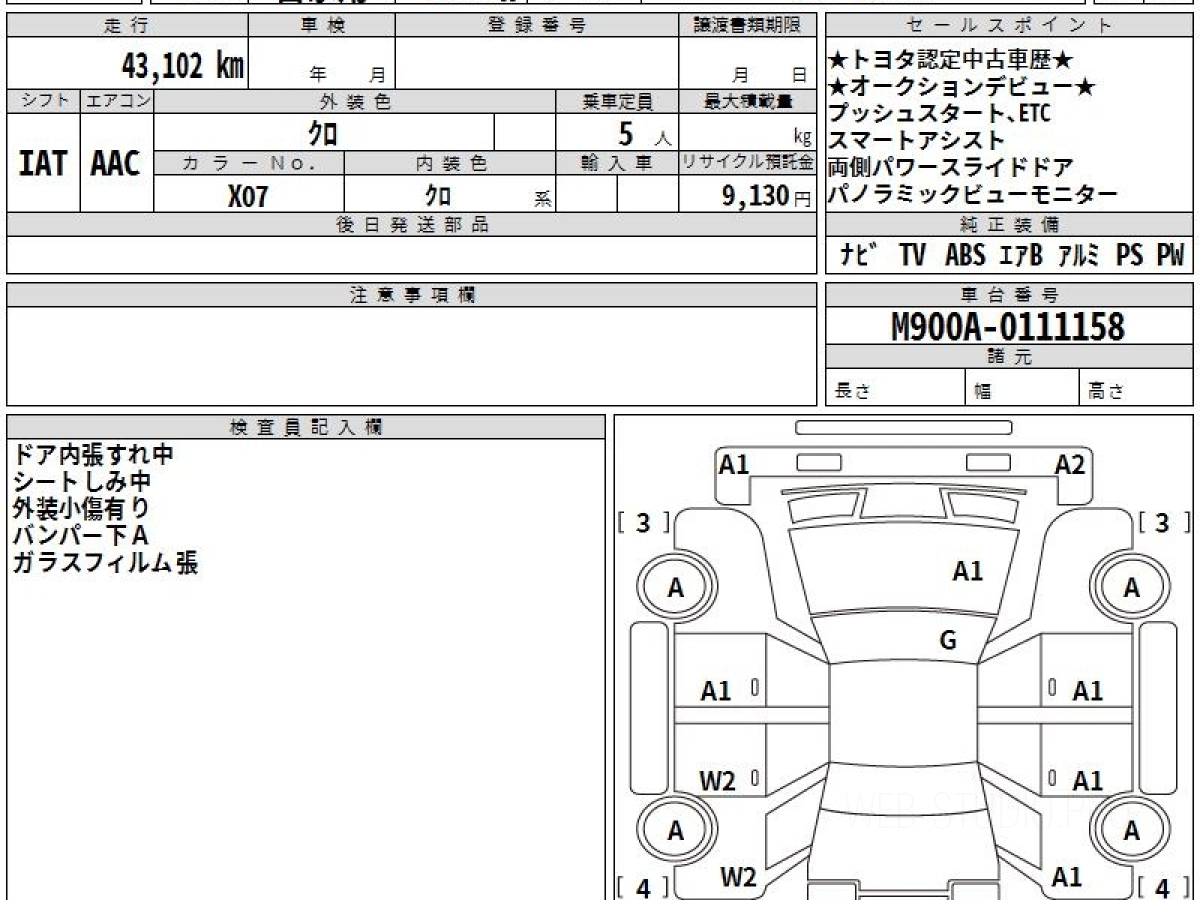
Task: Click the PW power window mark
Action: (x=1170, y=255)
